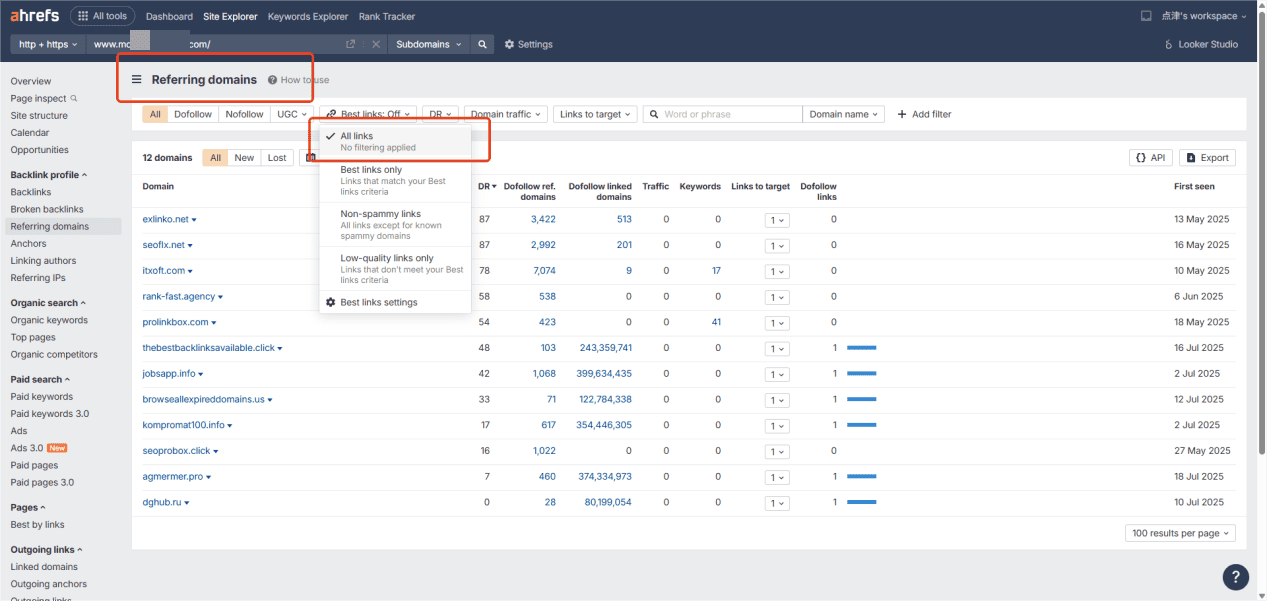Click the dofollow links bar for kompromat100.info
The height and width of the screenshot is (601, 1267).
pyautogui.click(x=861, y=425)
